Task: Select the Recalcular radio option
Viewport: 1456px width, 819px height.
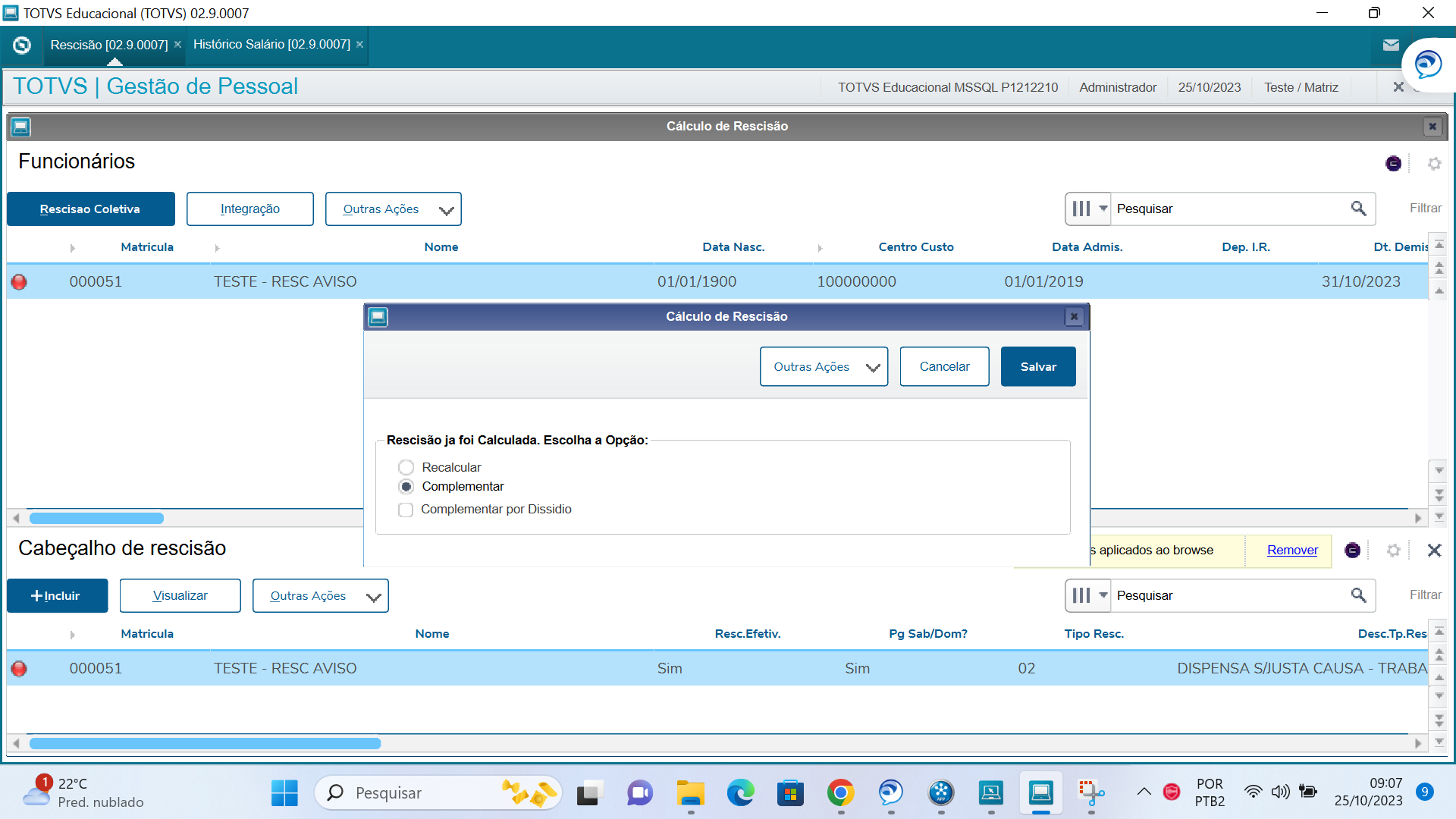Action: pos(406,467)
